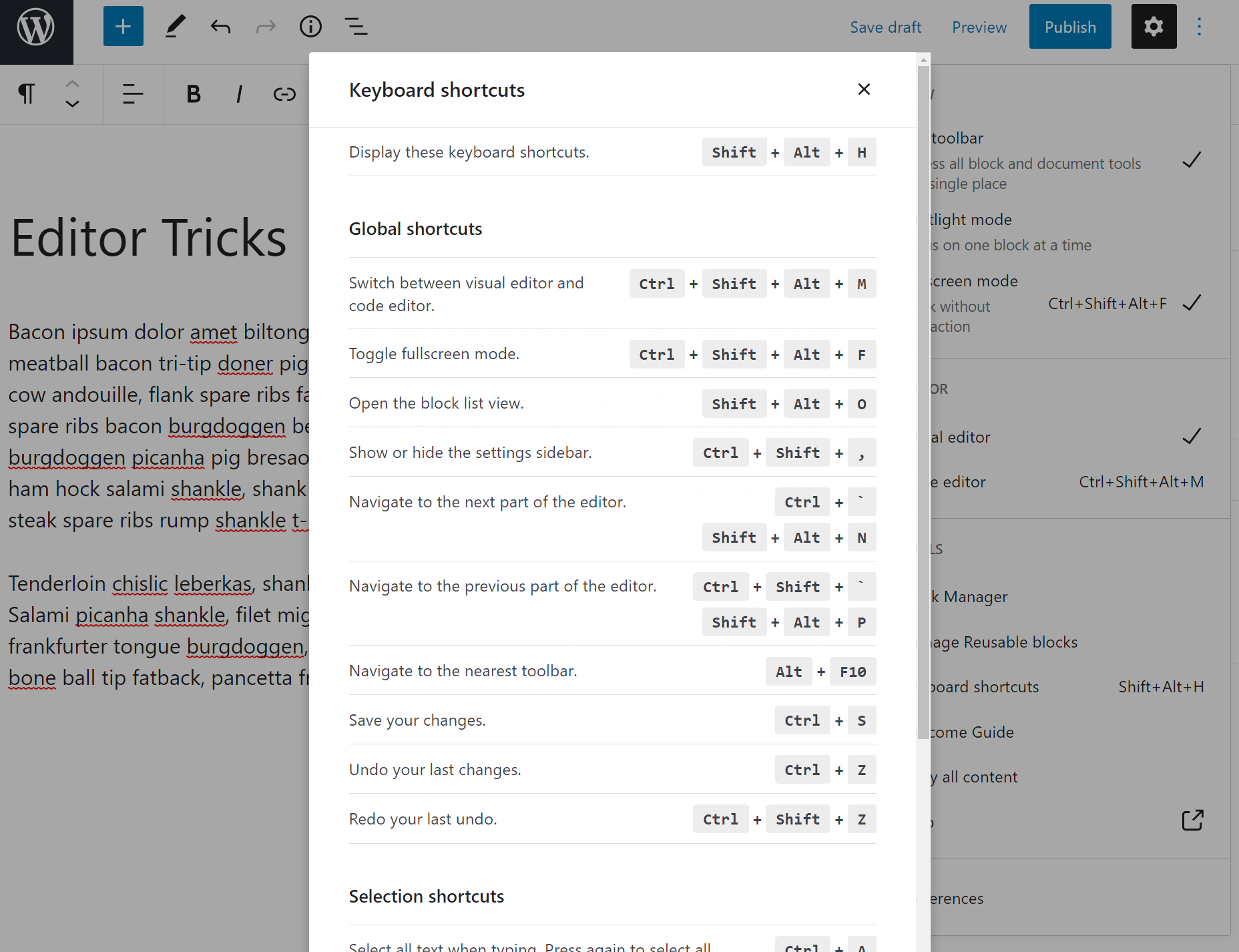Click the WordPress logo
Screen dimensions: 1239x952
coord(36,27)
